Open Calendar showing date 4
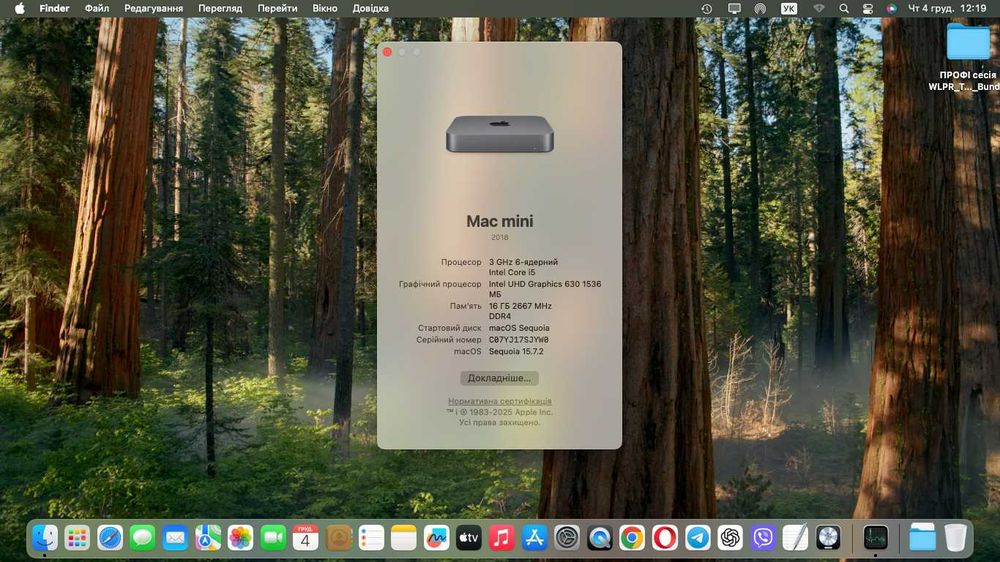The height and width of the screenshot is (562, 1000). coord(305,538)
